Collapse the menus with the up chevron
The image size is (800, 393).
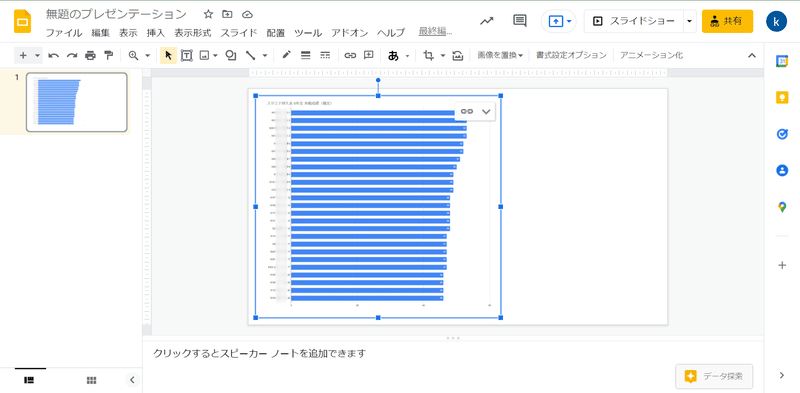pyautogui.click(x=752, y=56)
